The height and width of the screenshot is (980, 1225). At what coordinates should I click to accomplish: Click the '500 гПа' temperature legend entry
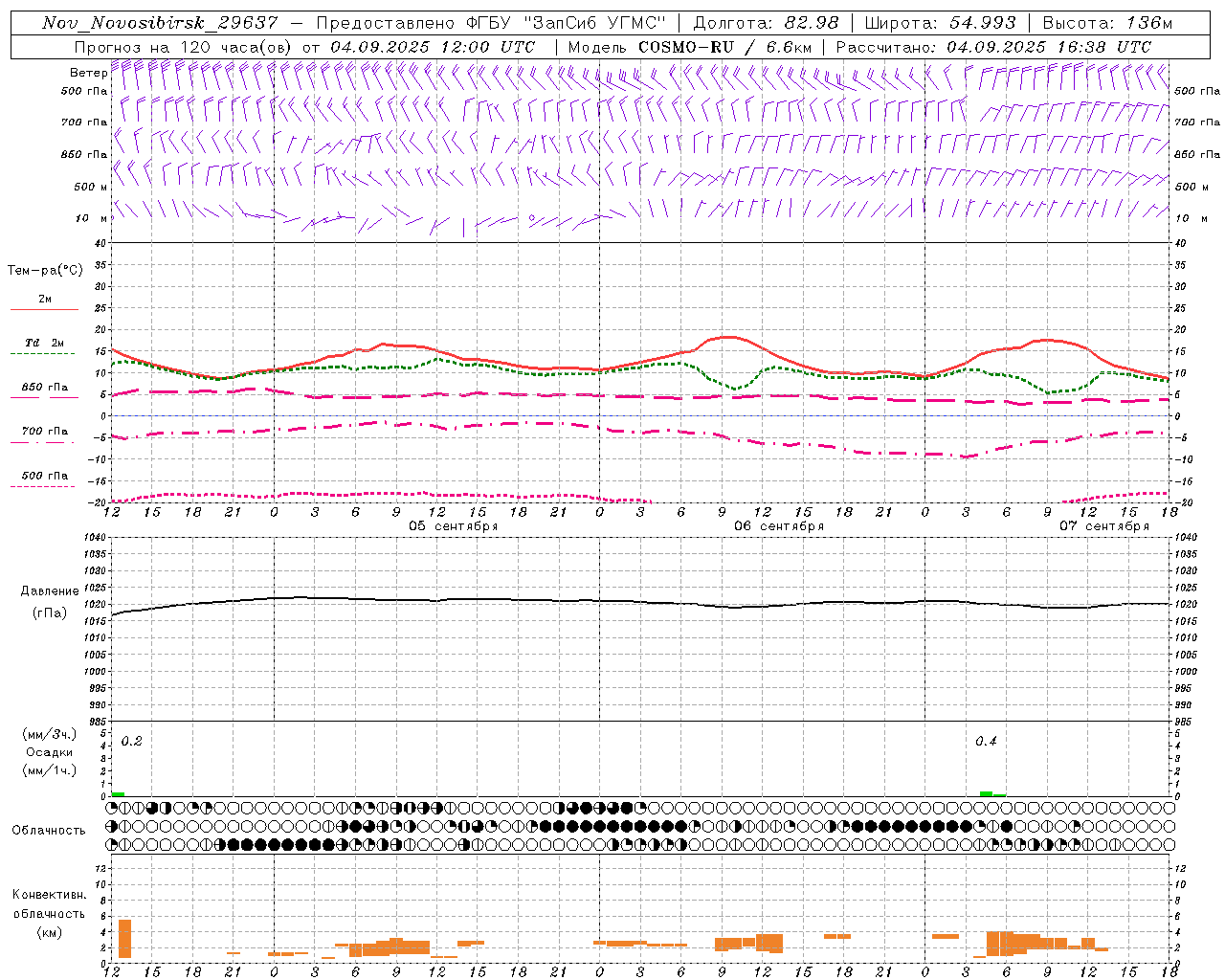point(45,476)
